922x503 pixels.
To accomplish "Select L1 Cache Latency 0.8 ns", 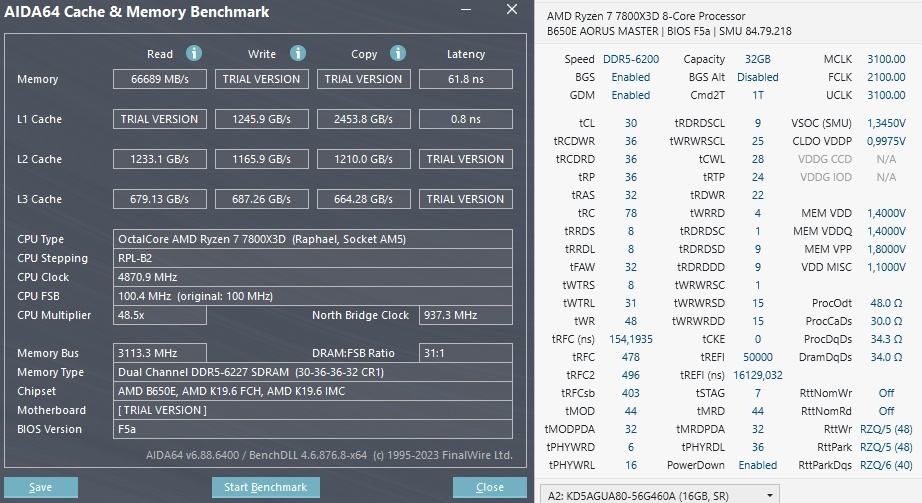I will (466, 119).
